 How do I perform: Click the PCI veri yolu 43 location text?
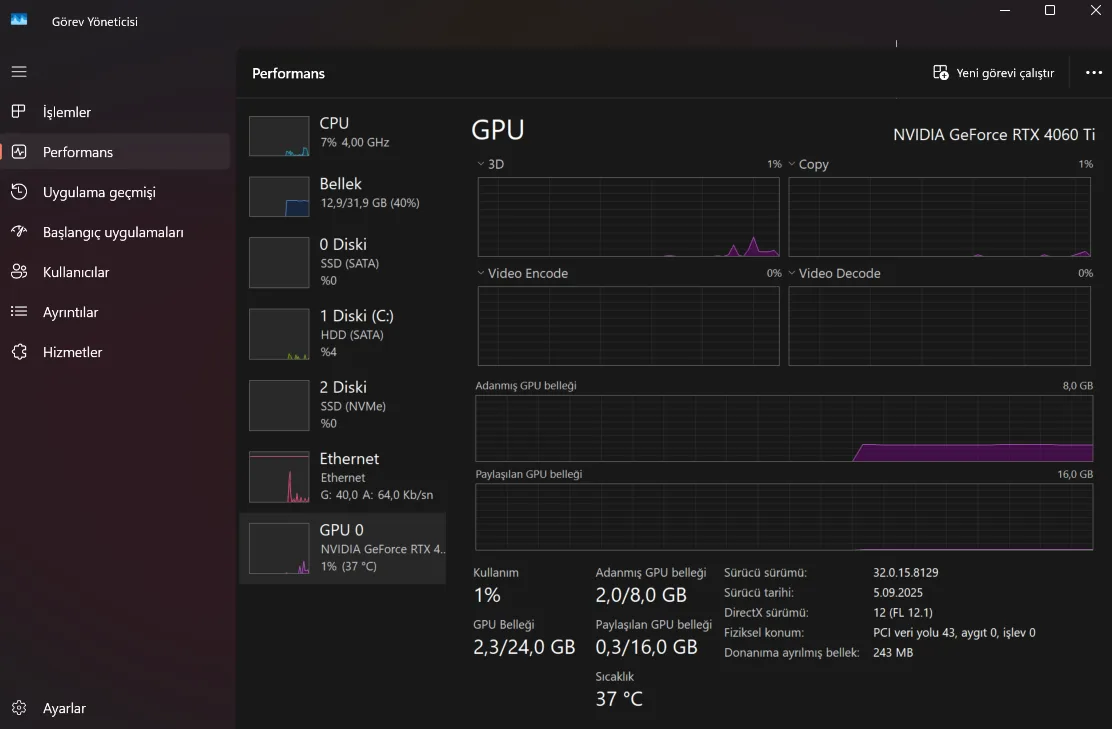point(954,632)
